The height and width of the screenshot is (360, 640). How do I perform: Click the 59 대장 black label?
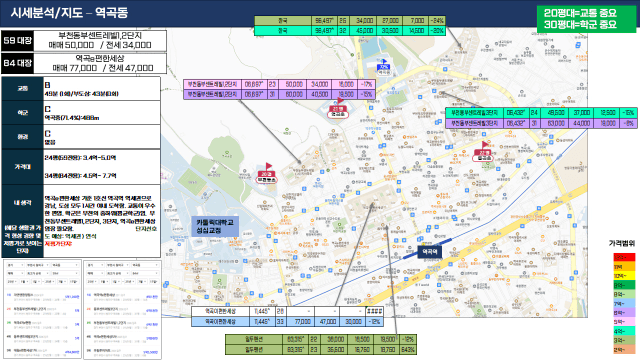tap(17, 40)
